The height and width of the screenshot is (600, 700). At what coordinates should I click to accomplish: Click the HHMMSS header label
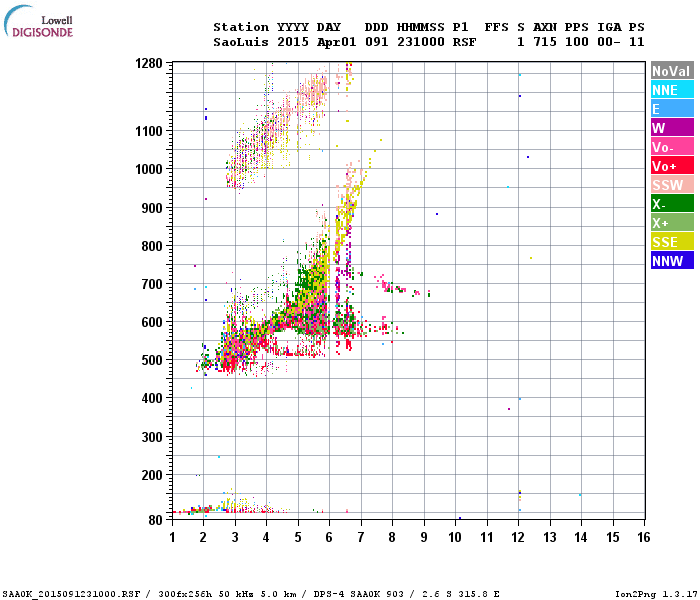[x=421, y=27]
